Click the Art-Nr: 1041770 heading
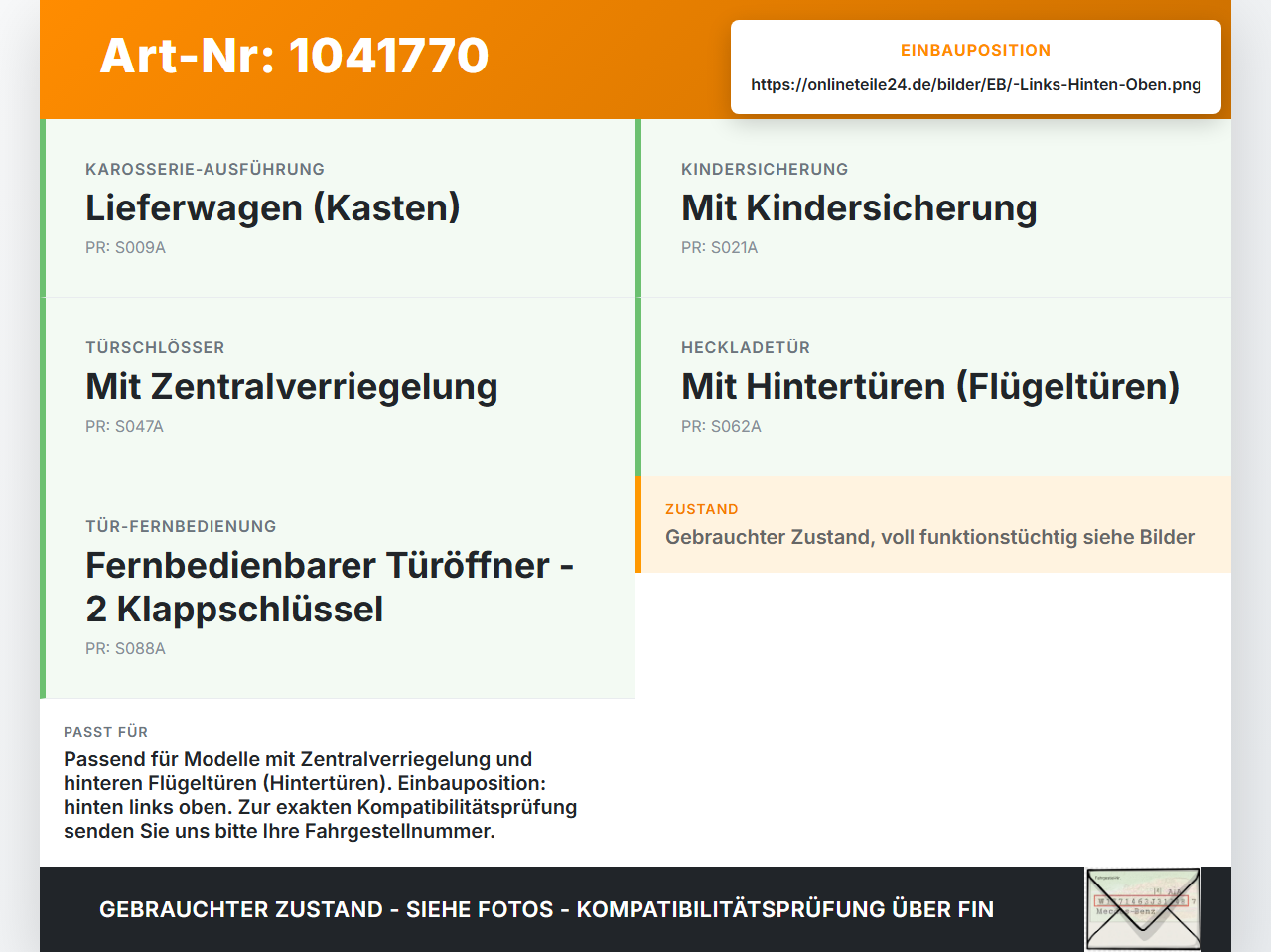The width and height of the screenshot is (1271, 952). 294,56
